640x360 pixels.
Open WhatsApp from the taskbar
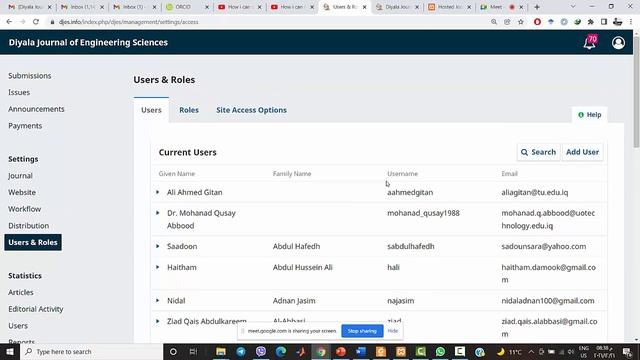(x=440, y=351)
